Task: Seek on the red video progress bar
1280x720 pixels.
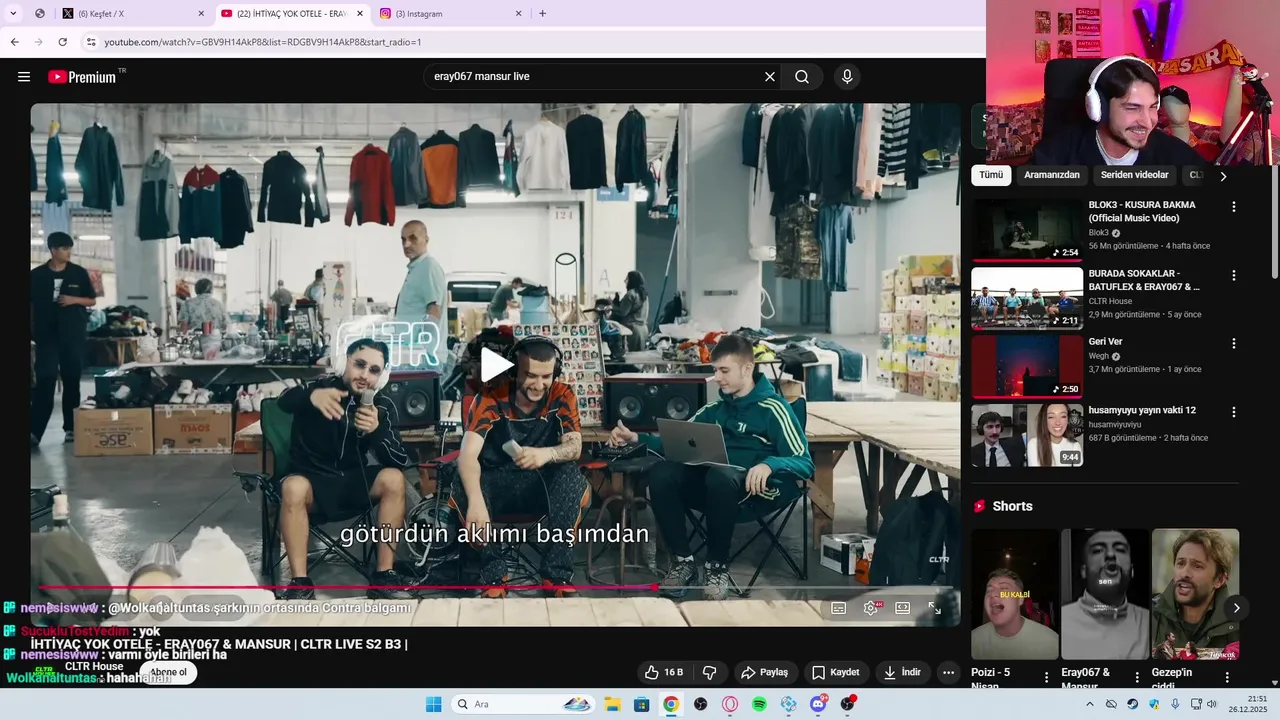Action: point(496,588)
